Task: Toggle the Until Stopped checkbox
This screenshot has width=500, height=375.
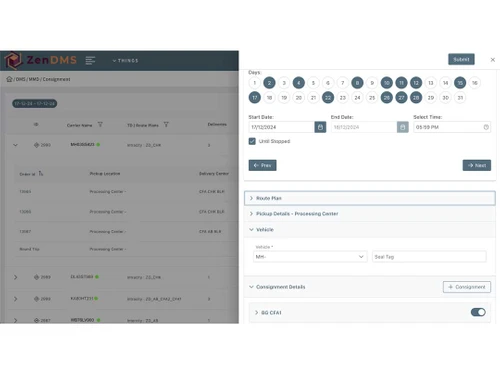Action: click(x=252, y=141)
